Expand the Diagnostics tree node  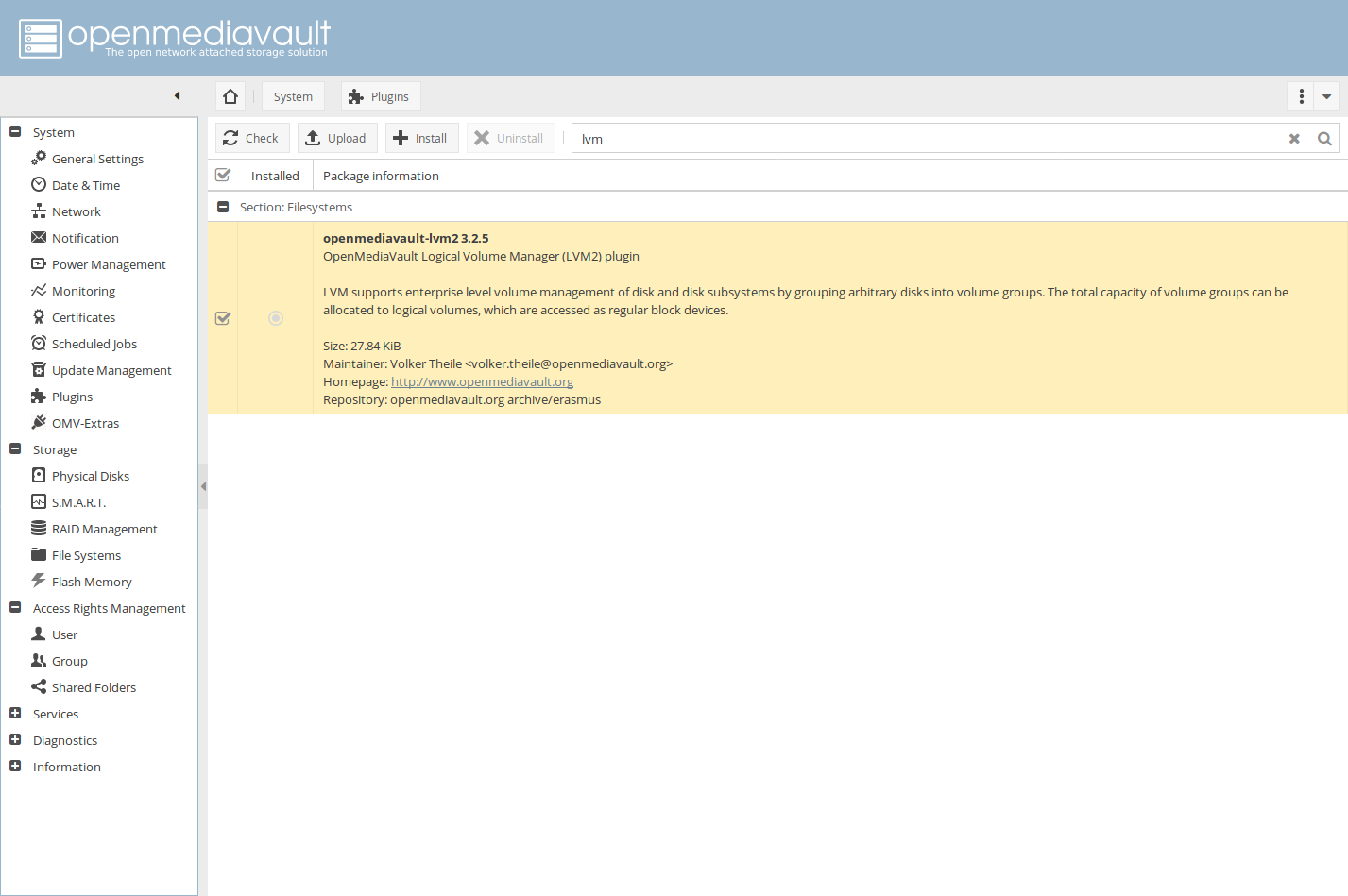click(x=15, y=740)
